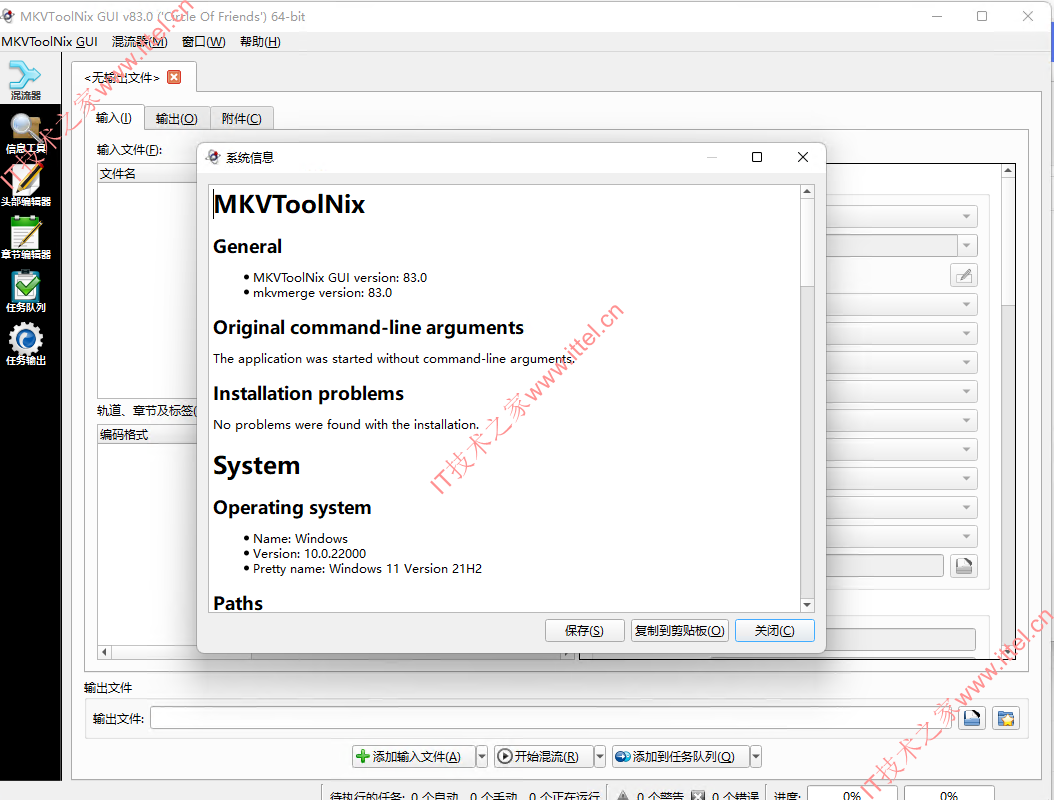Viewport: 1054px width, 800px height.
Task: Click the 'Name: Windows' line
Action: (x=300, y=538)
